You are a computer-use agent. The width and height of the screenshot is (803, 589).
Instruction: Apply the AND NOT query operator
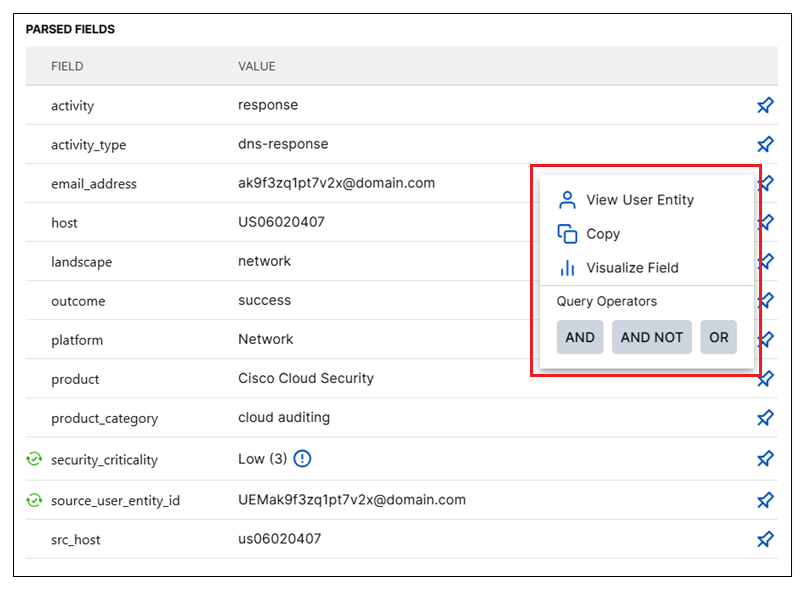click(x=652, y=337)
